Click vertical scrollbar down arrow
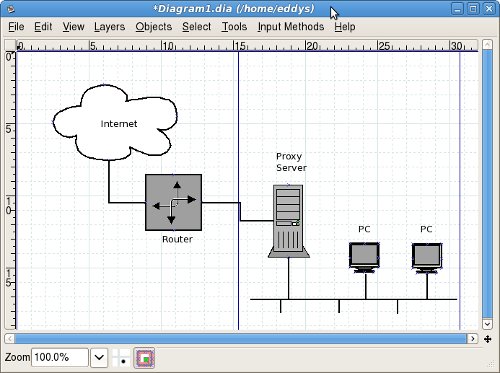This screenshot has height=373, width=500. point(487,324)
